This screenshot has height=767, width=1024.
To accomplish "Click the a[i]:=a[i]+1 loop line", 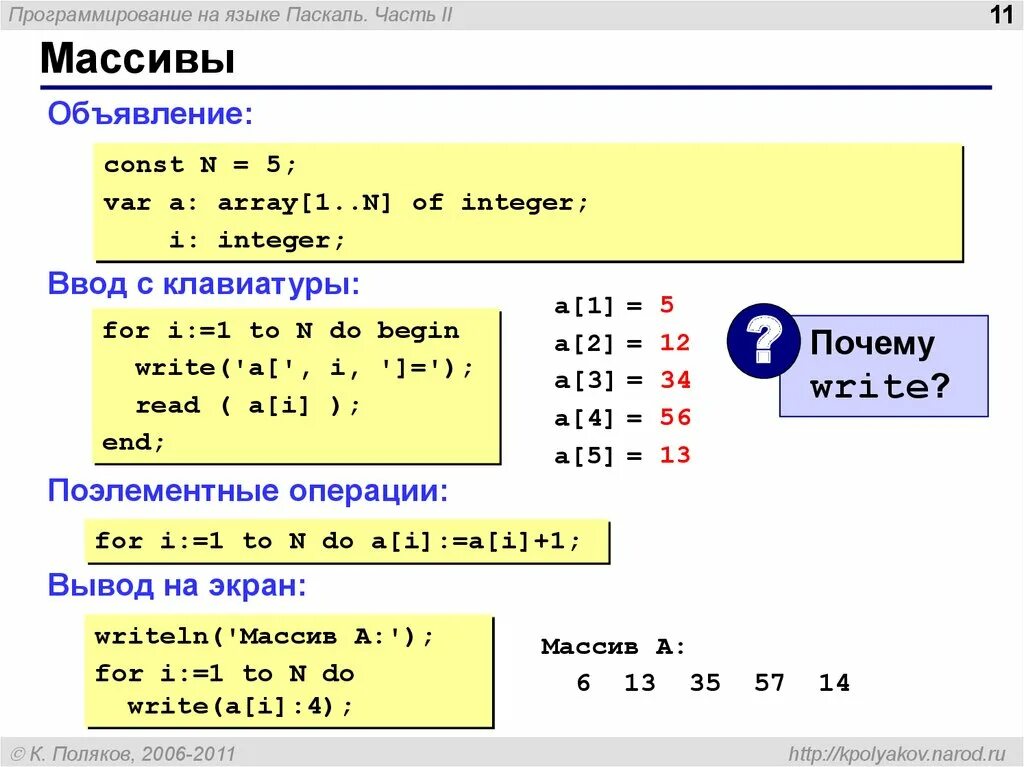I will 338,541.
